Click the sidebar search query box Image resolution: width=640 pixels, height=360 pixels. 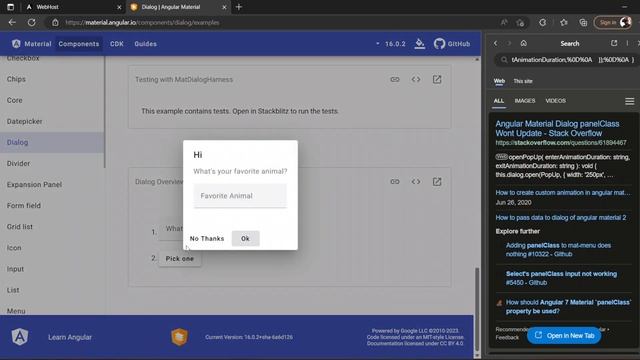tap(567, 60)
